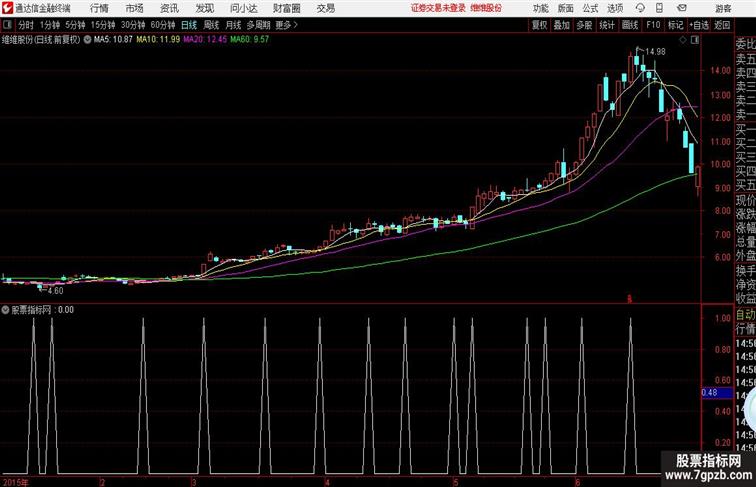
Task: Click the 标记 toolbar button
Action: (675, 25)
